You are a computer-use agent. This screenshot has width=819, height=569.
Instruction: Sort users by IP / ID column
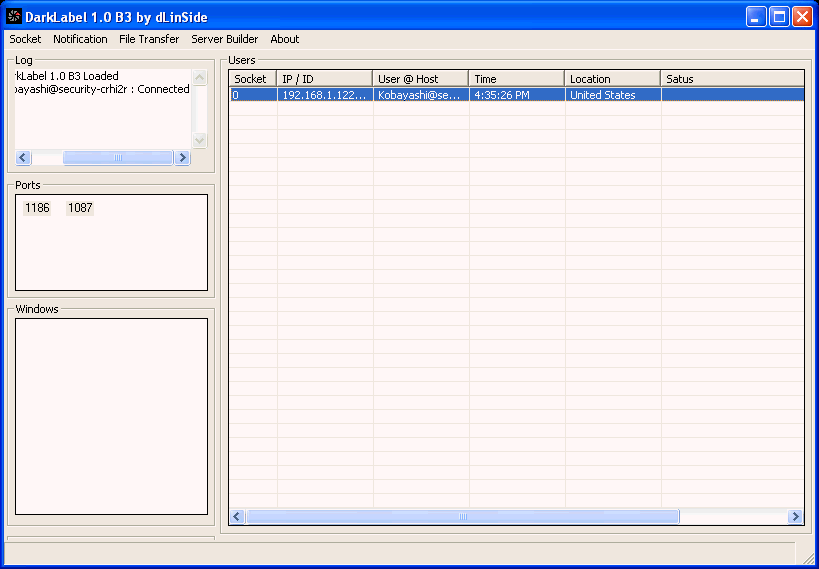[x=324, y=79]
